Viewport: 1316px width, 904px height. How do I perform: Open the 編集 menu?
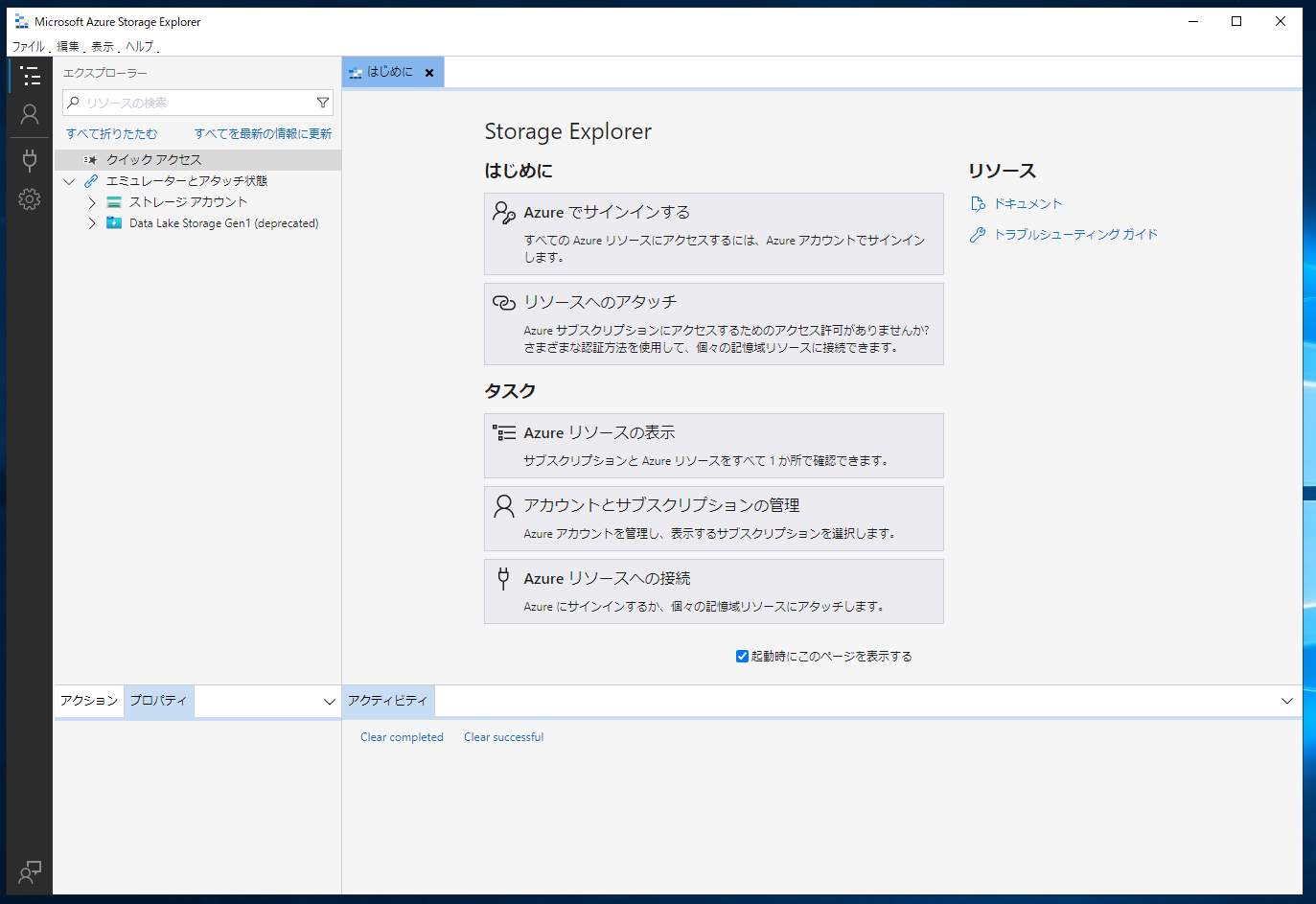tap(68, 46)
